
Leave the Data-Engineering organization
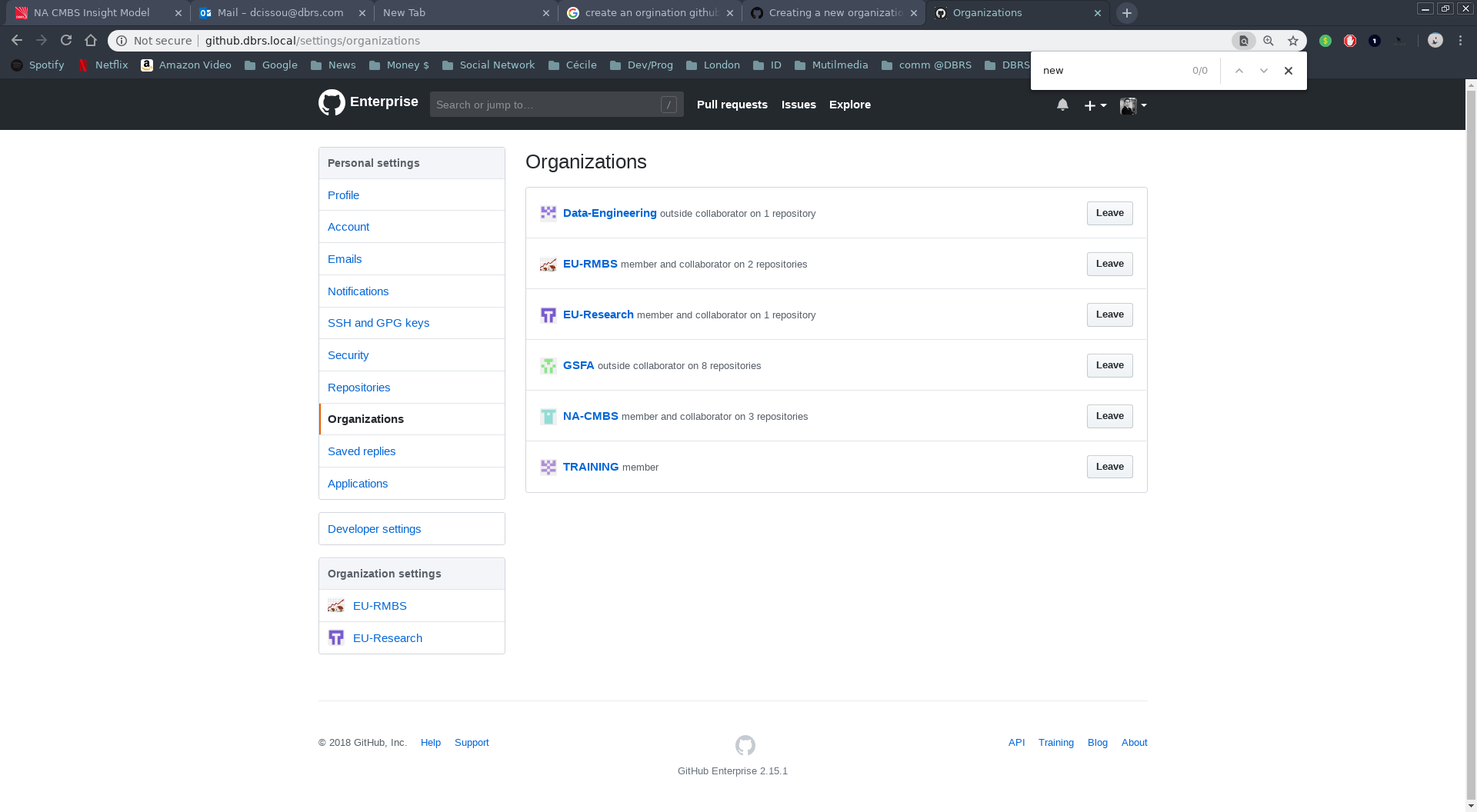coord(1109,213)
